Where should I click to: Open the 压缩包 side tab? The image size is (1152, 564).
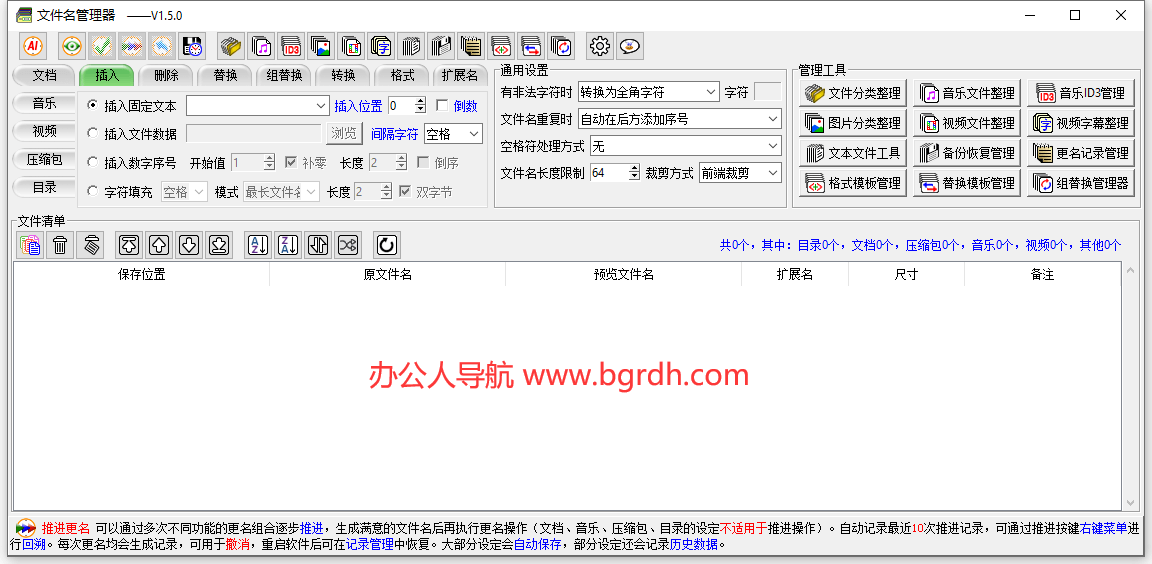[x=45, y=159]
